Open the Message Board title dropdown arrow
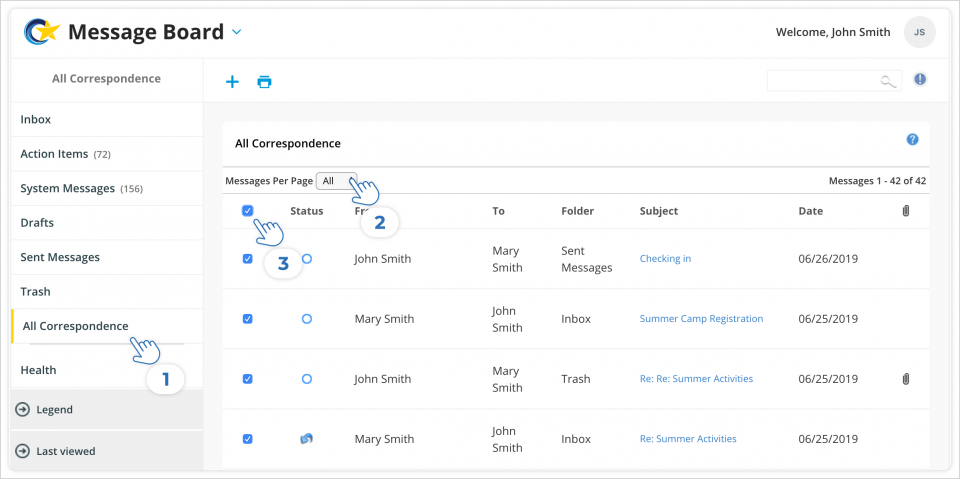Screen dimensions: 960x479 coord(237,32)
